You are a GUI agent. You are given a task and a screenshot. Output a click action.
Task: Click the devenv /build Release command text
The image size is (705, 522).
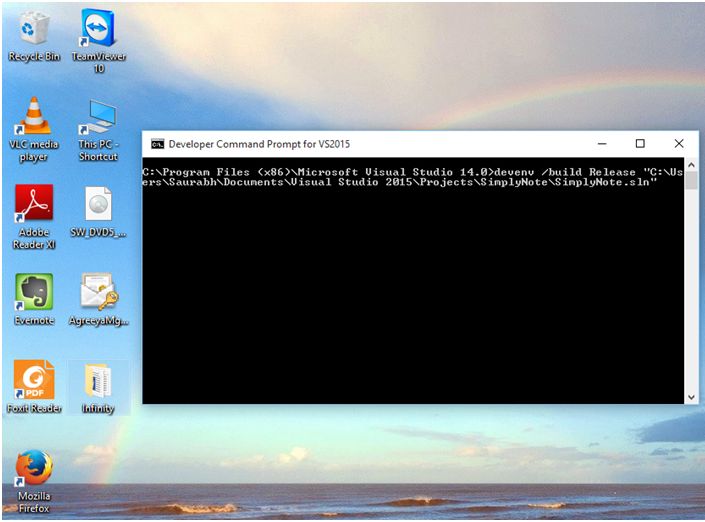pos(565,172)
